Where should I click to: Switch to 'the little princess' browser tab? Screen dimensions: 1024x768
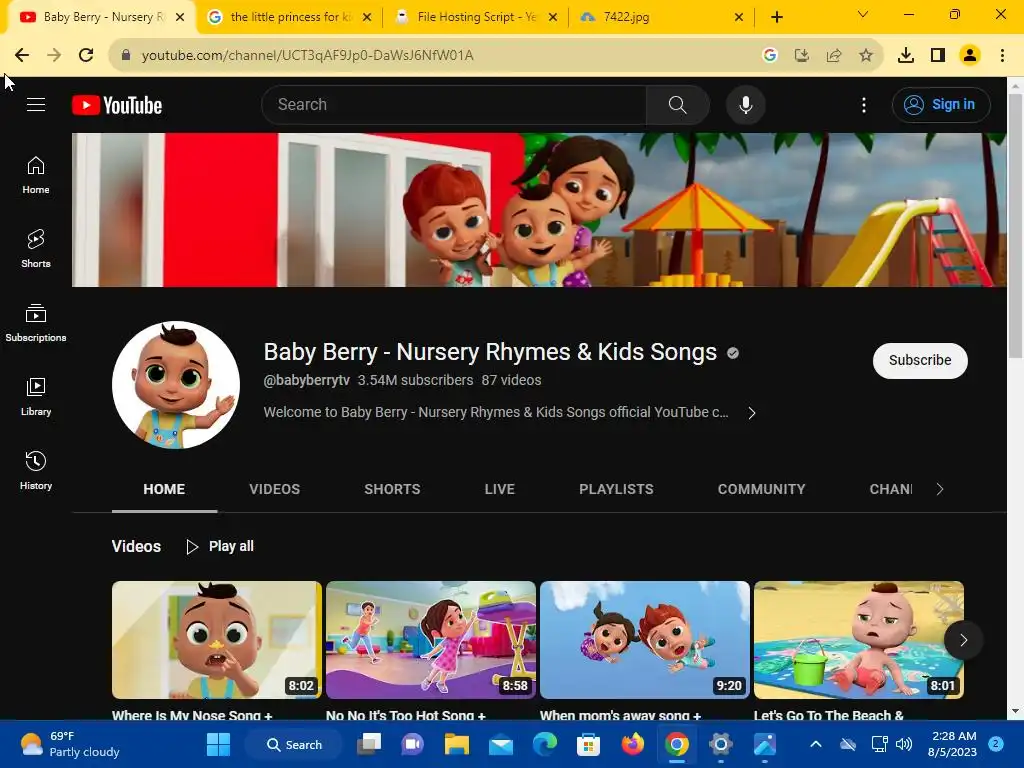[x=290, y=18]
